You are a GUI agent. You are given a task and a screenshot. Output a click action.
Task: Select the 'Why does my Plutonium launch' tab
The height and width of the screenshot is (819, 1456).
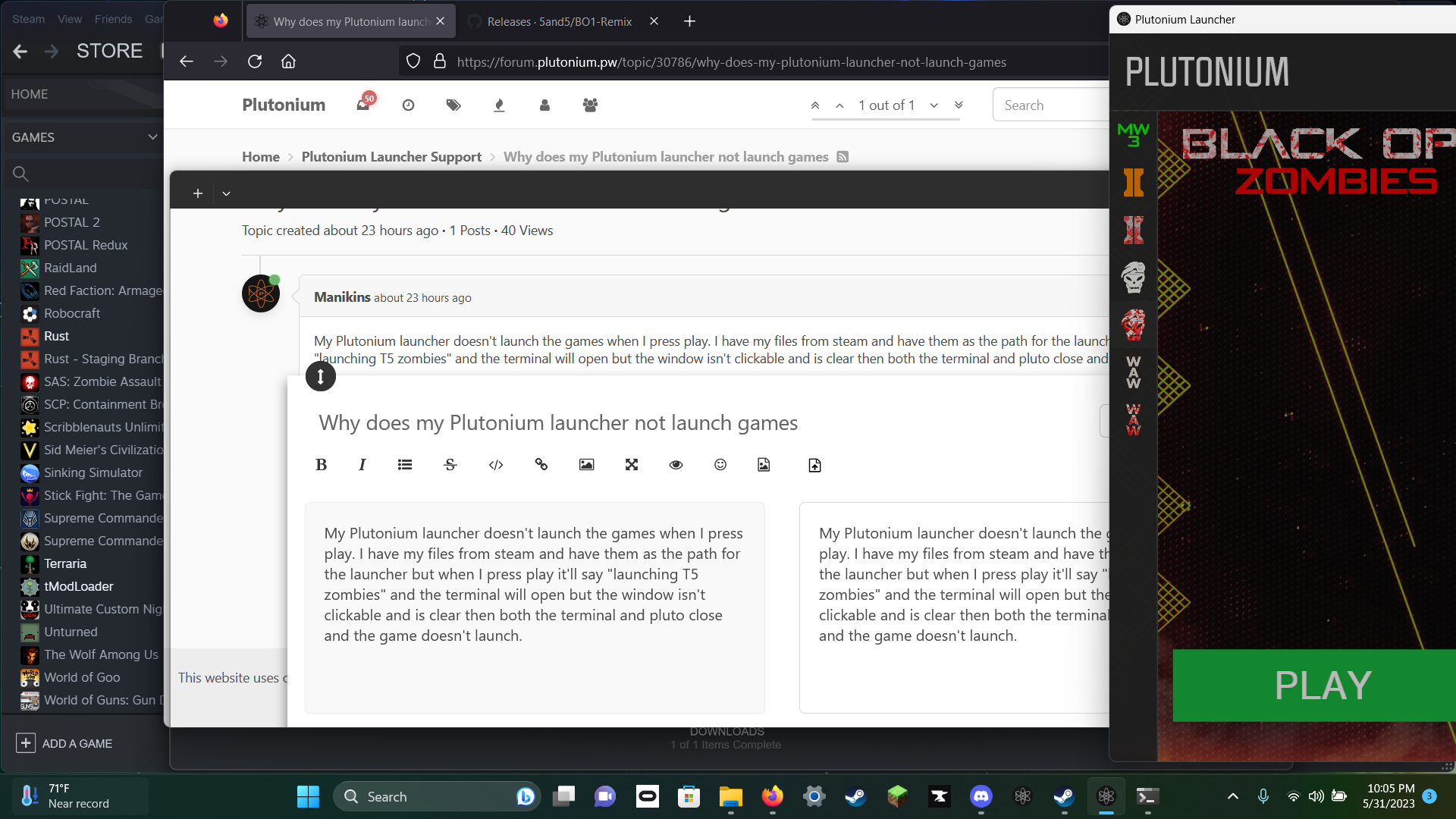point(351,21)
